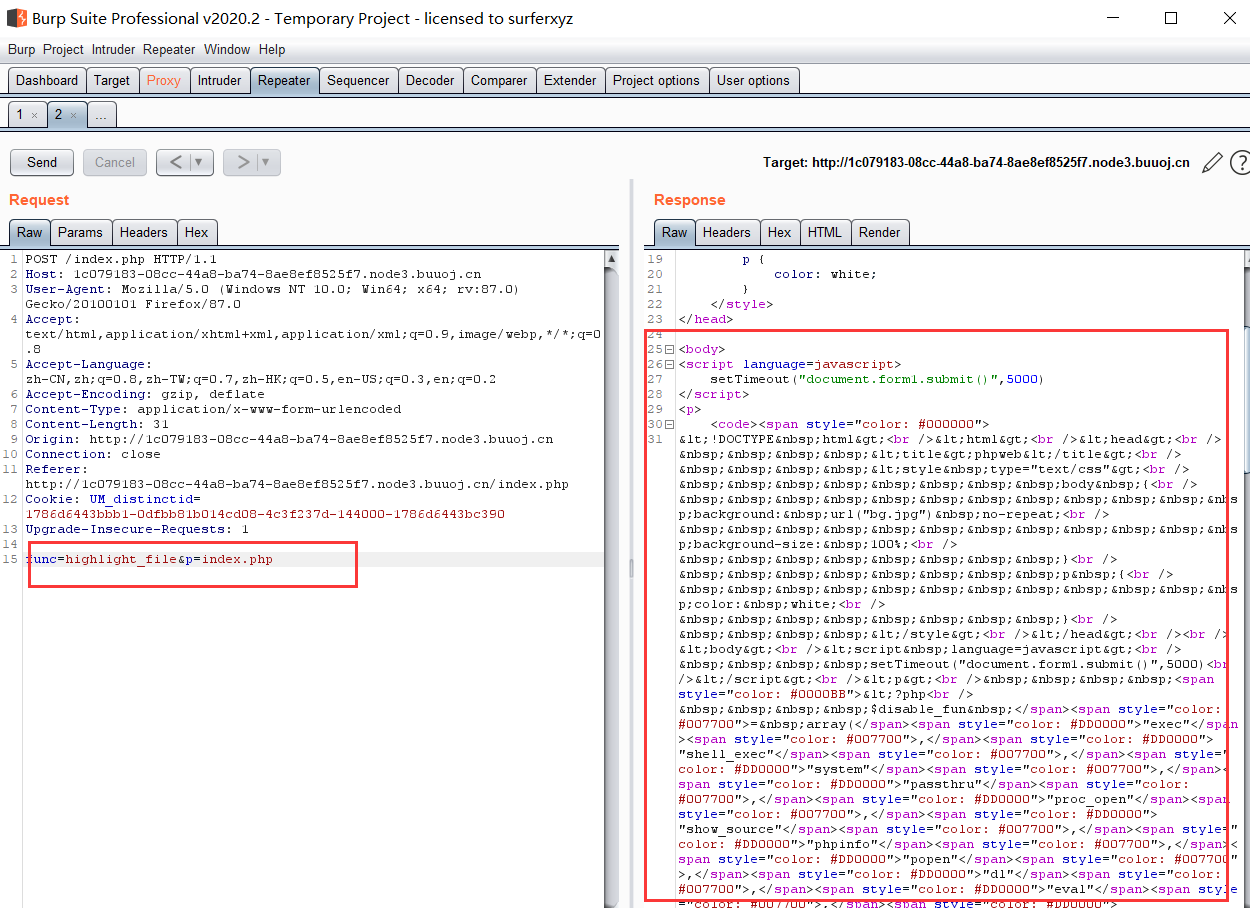This screenshot has width=1250, height=908.
Task: Switch to the Decoder tool tab
Action: coord(430,80)
